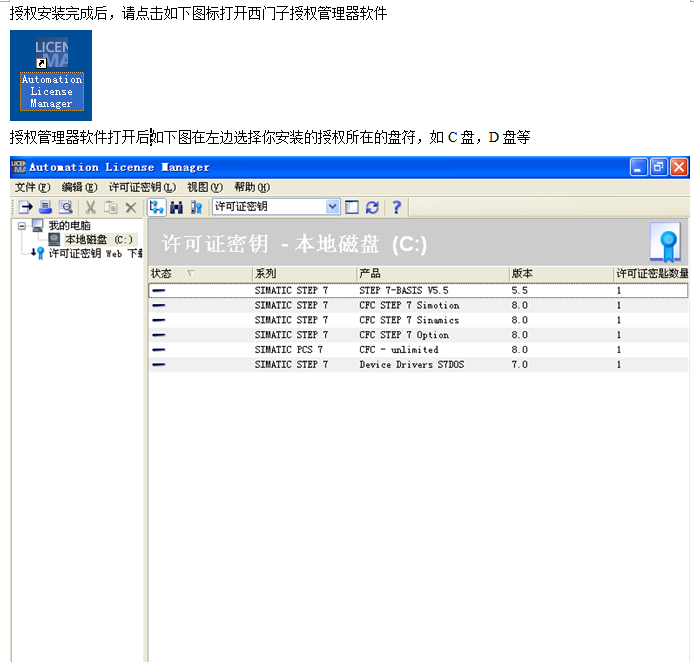
Task: Click the print icon in toolbar
Action: click(x=46, y=207)
